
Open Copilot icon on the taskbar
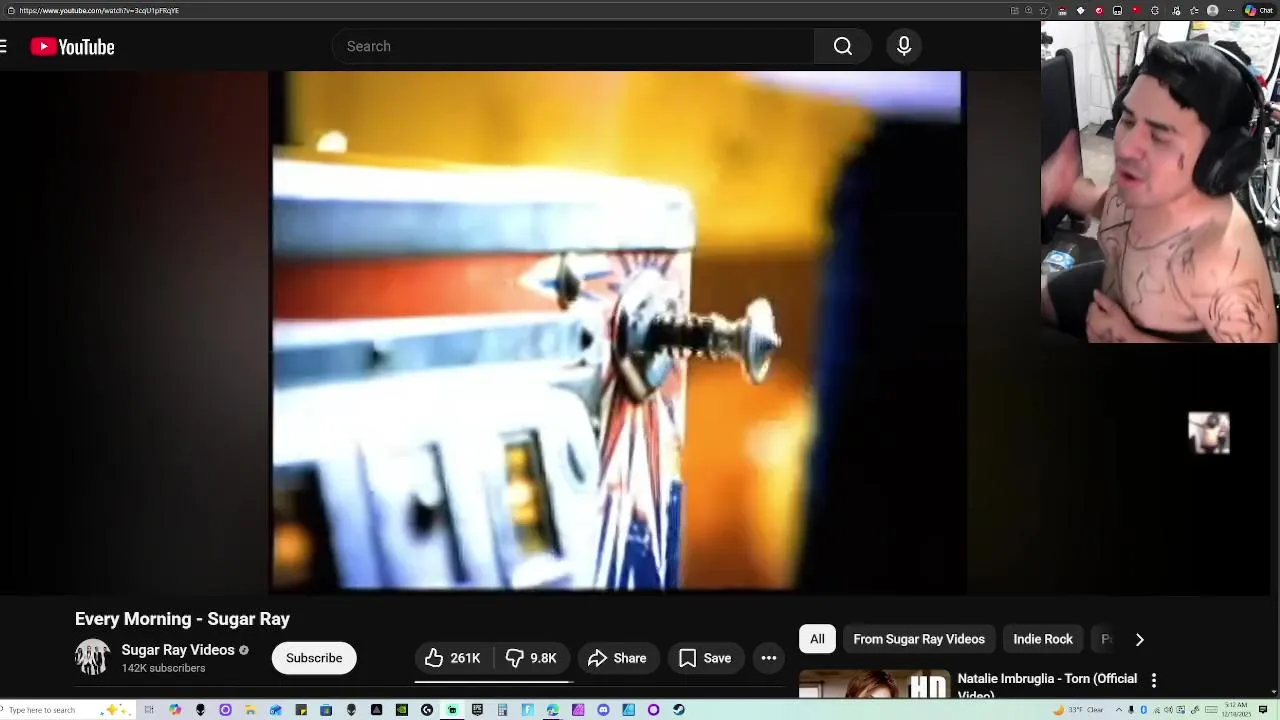click(175, 710)
